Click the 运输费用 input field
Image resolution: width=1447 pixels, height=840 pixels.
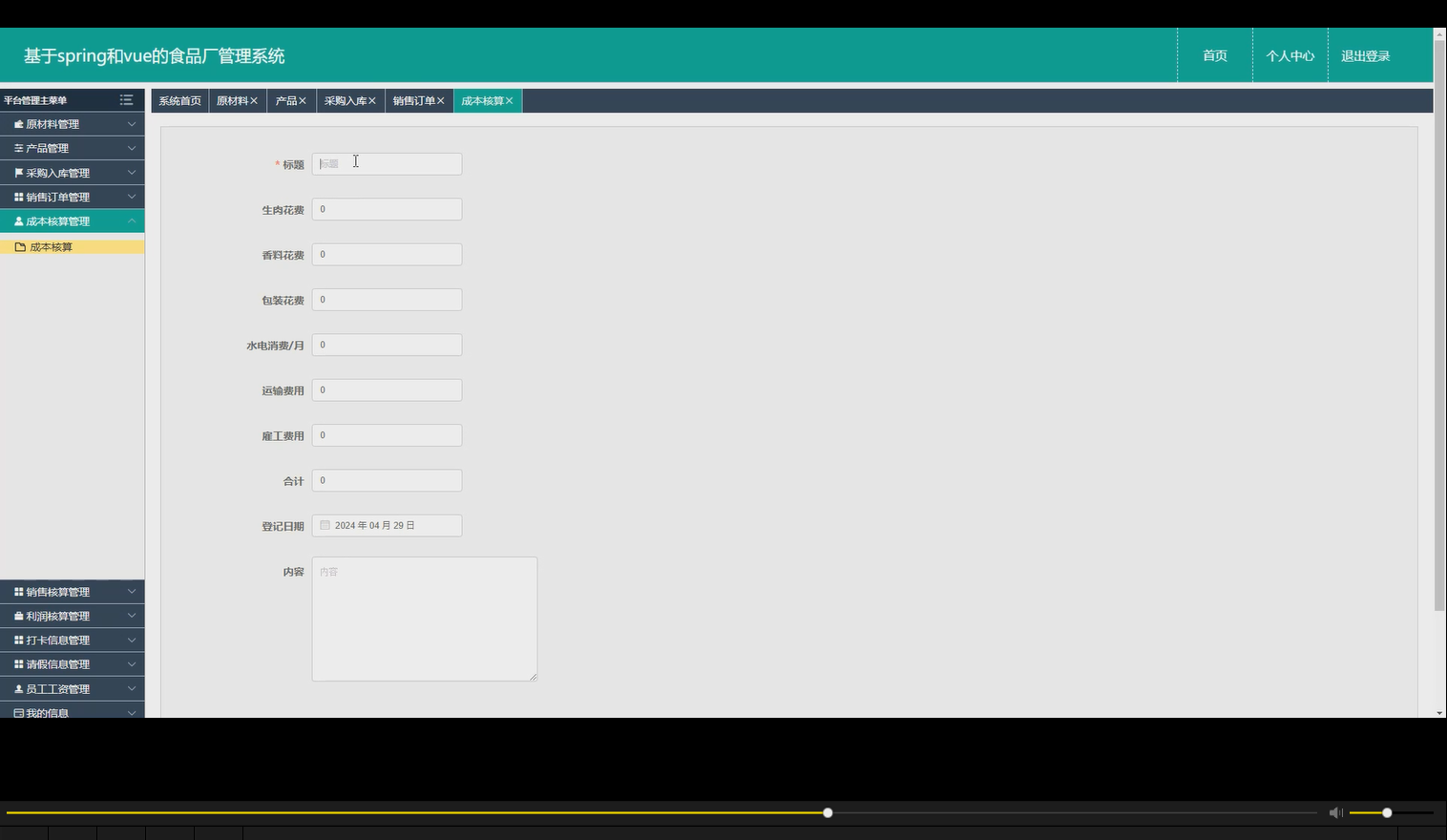tap(387, 389)
